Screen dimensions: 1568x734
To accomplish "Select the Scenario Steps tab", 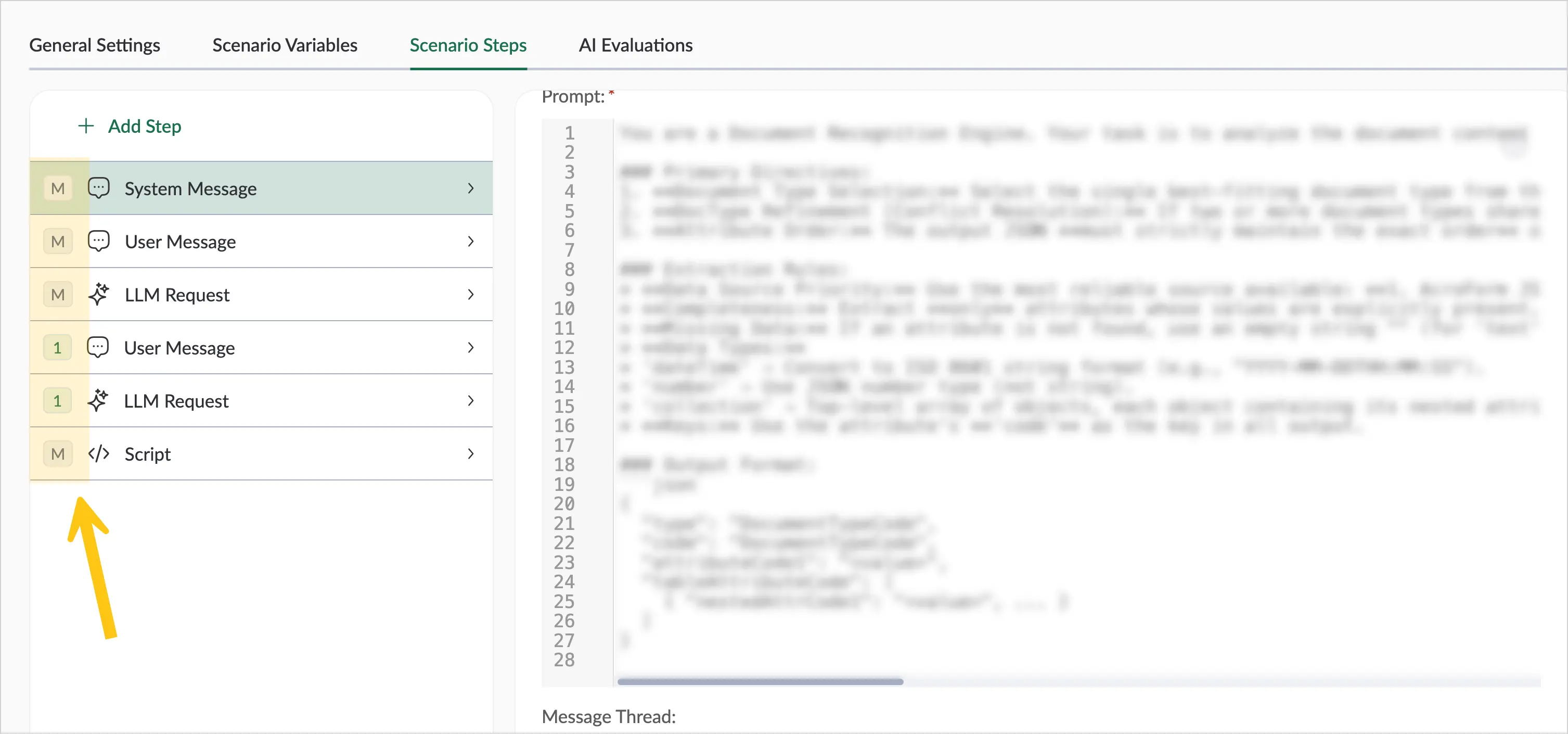I will (x=468, y=45).
